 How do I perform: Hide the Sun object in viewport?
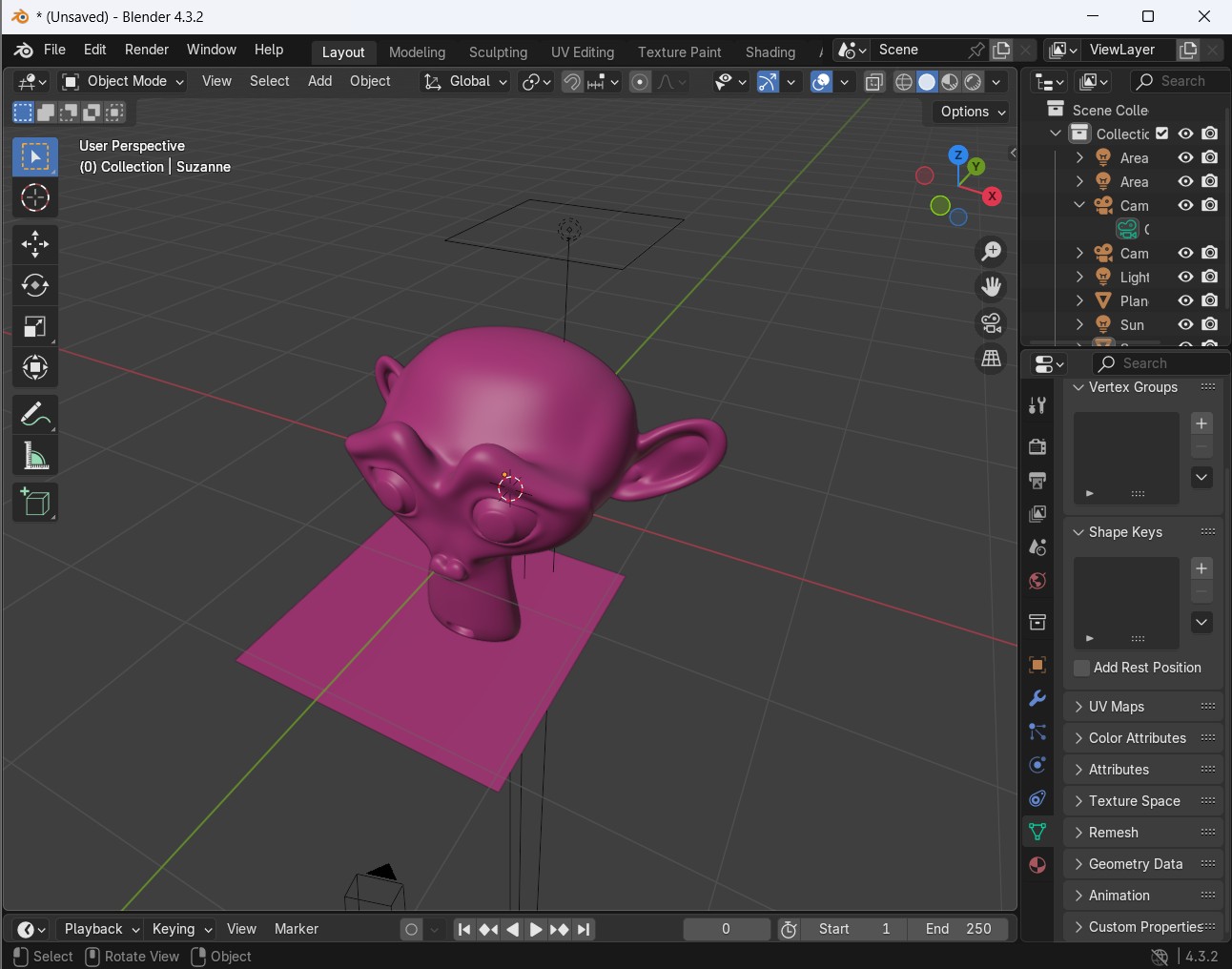[x=1185, y=324]
